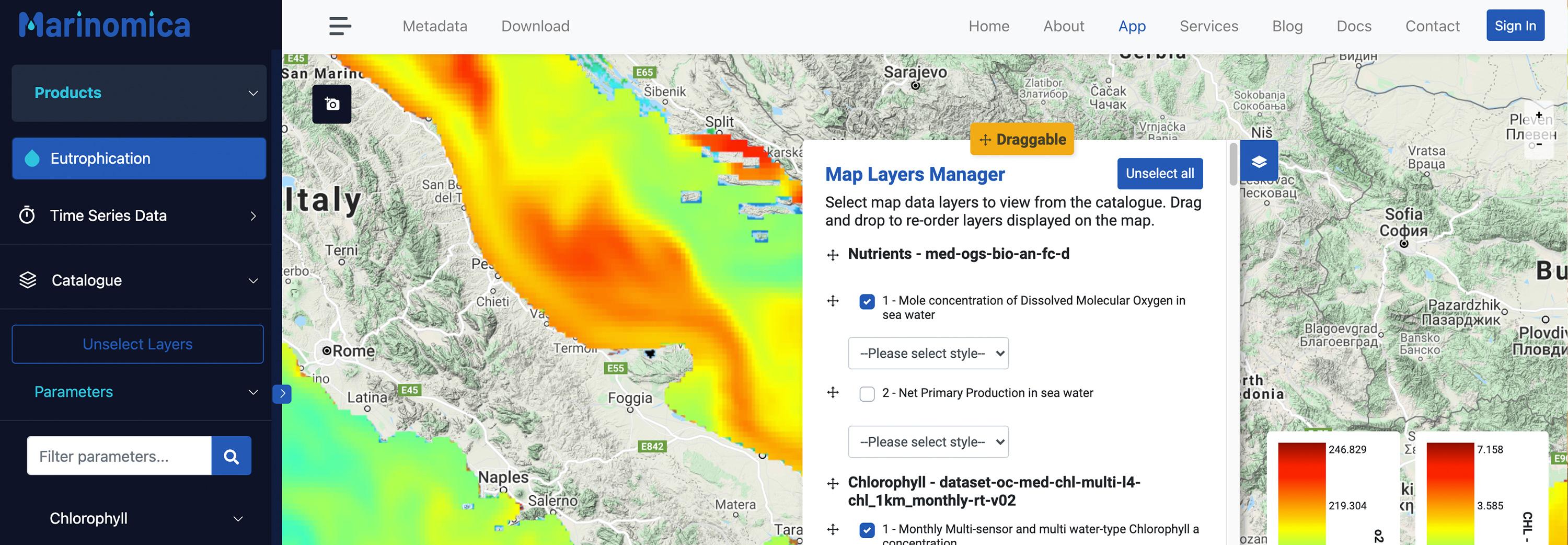Click the Marinomica logo
Image resolution: width=1568 pixels, height=545 pixels.
(x=104, y=25)
